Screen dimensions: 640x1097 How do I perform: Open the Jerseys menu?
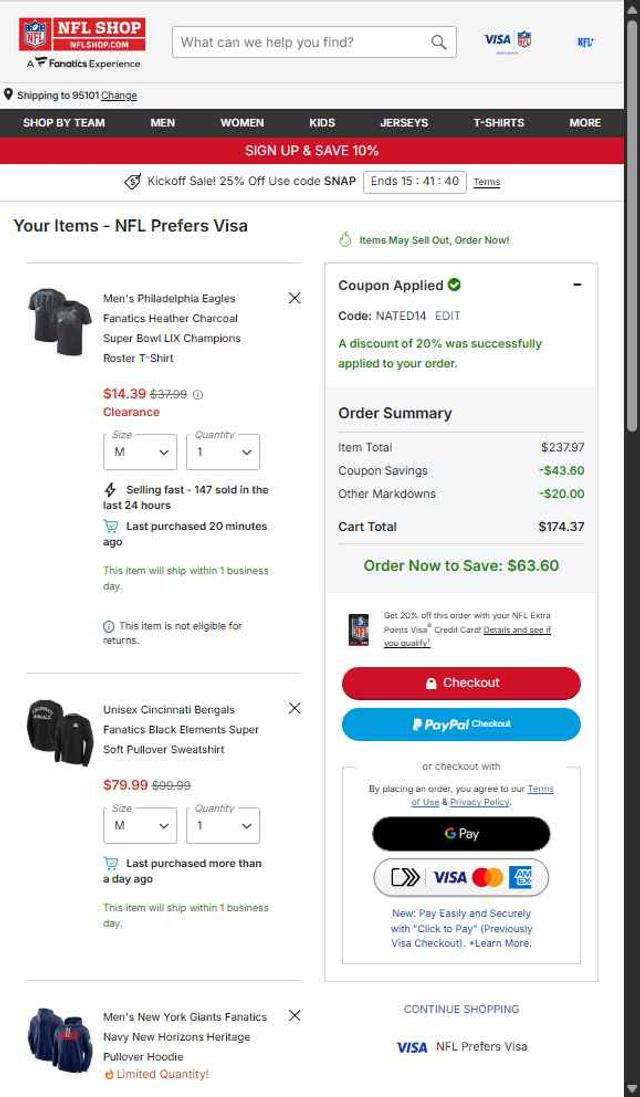(x=404, y=123)
